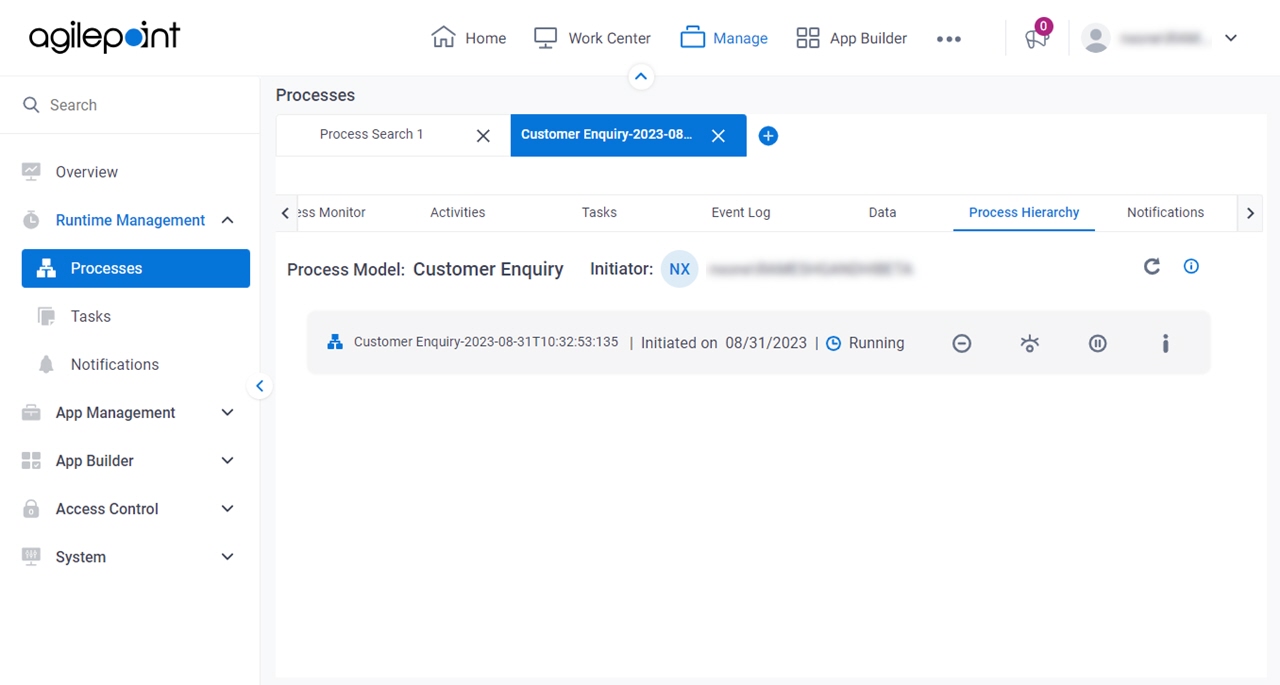The height and width of the screenshot is (685, 1280).
Task: Click the Runtime Management clock icon
Action: [x=31, y=220]
